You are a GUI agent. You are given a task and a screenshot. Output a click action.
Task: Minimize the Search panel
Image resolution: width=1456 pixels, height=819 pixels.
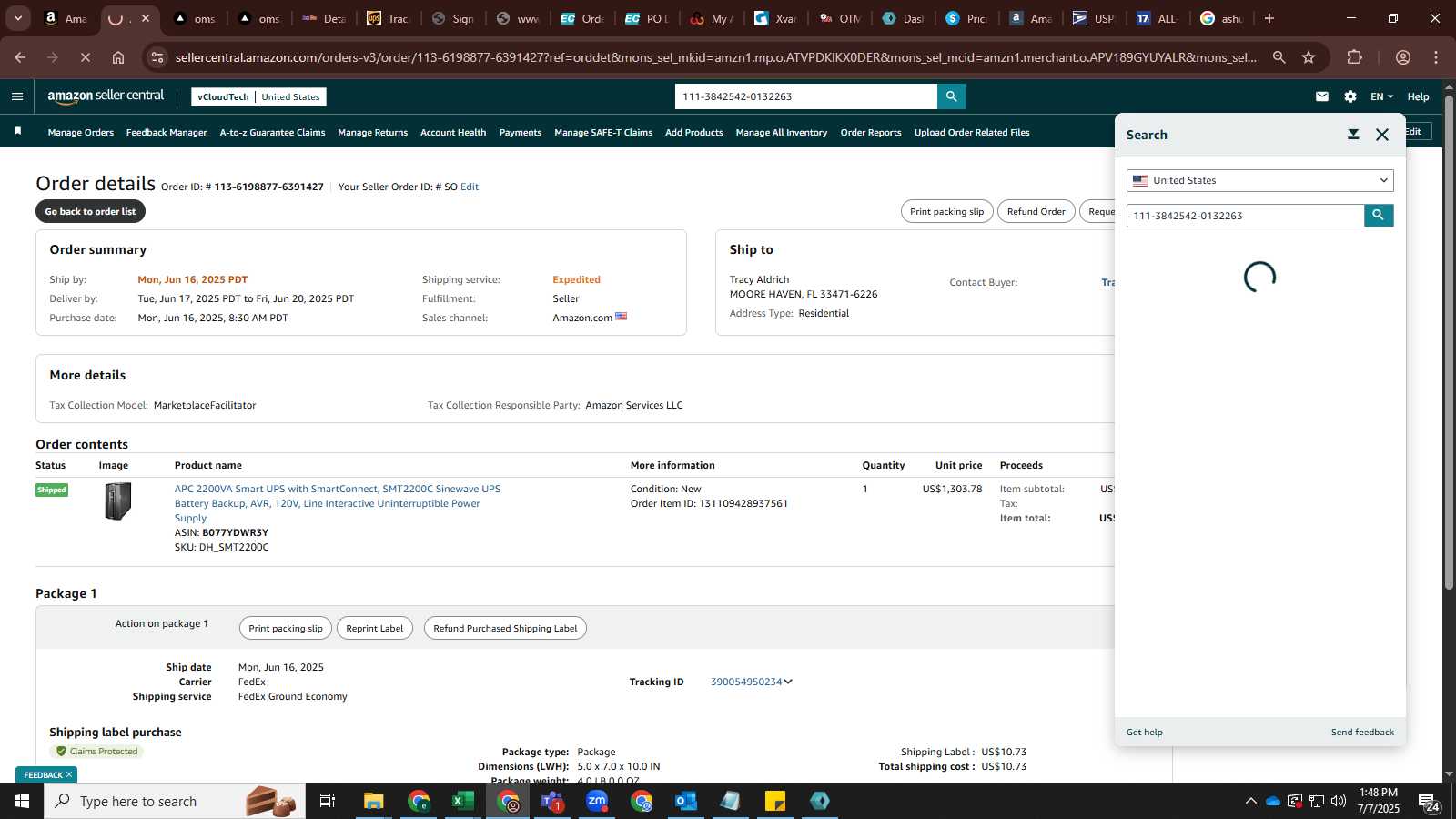(1353, 135)
